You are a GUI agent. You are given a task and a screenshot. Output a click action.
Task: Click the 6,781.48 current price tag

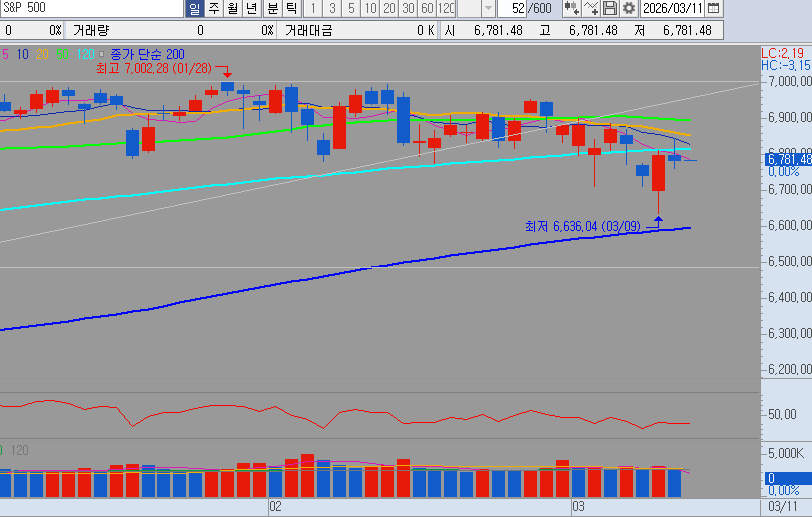pyautogui.click(x=789, y=160)
